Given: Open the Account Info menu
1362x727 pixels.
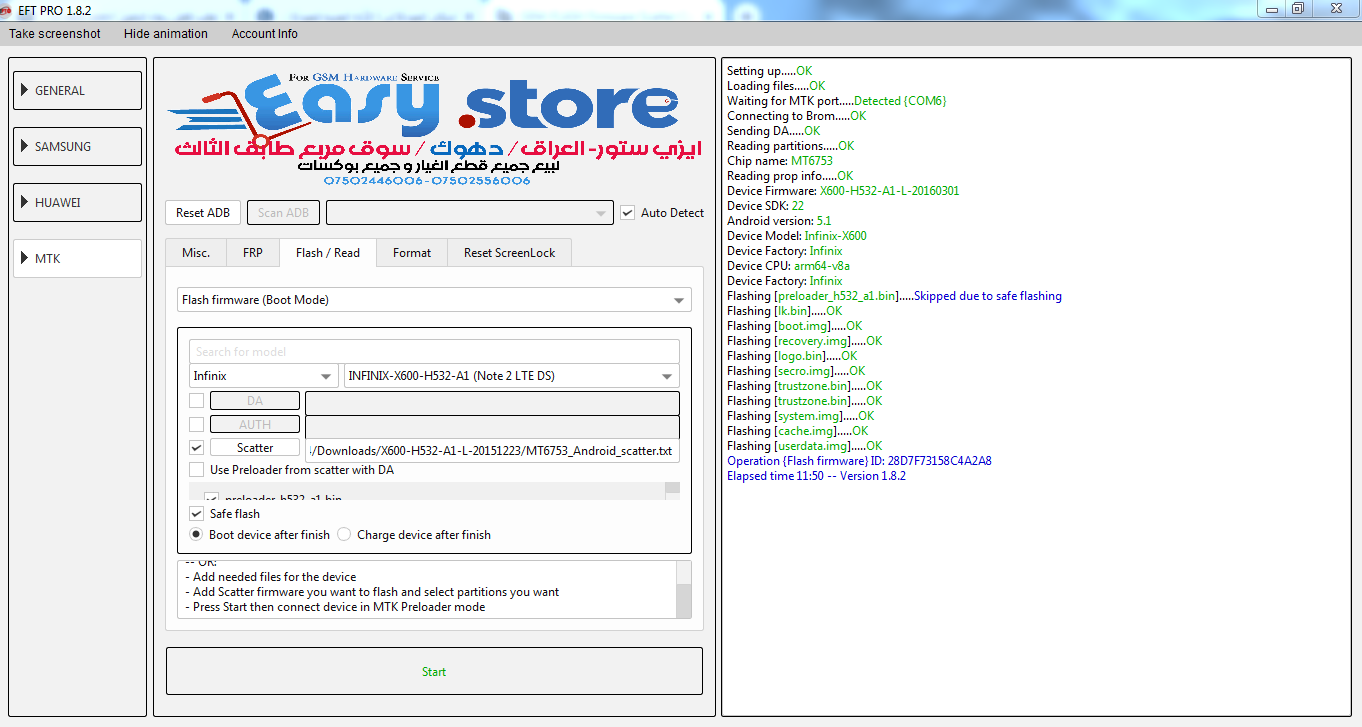Looking at the screenshot, I should [265, 34].
